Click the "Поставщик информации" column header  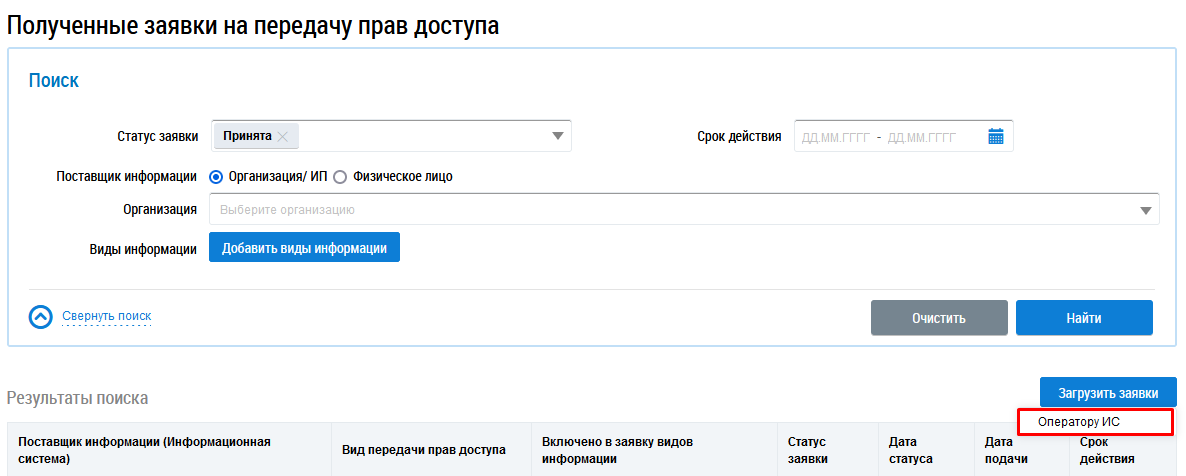click(146, 450)
